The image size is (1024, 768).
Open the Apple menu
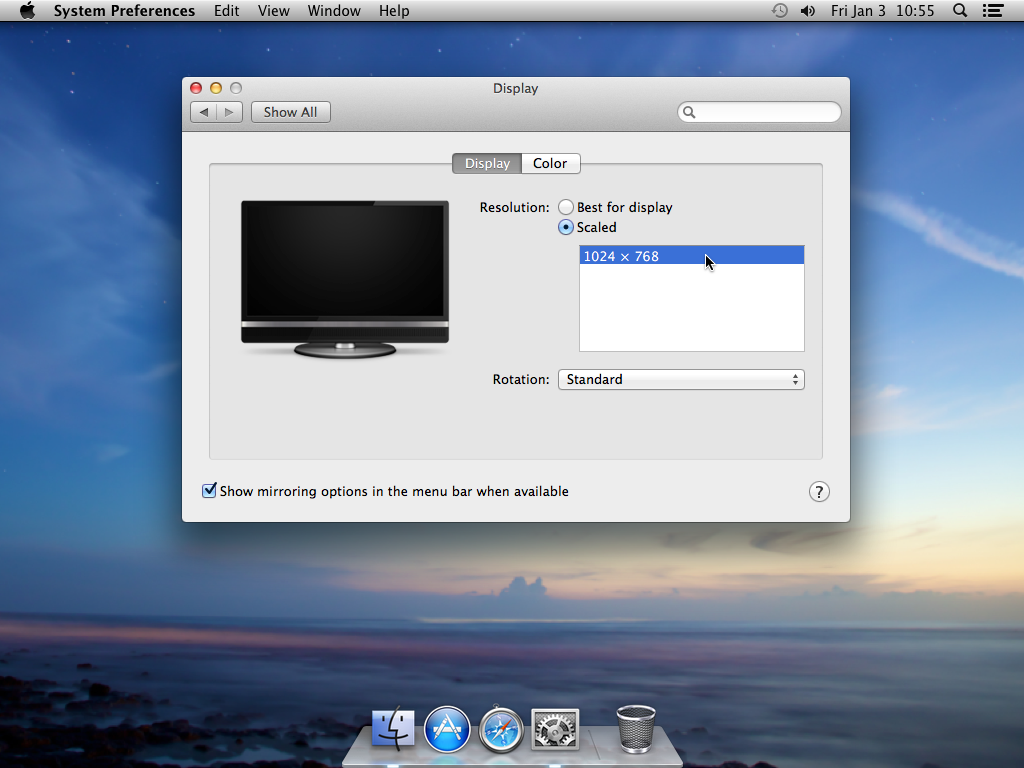click(27, 10)
